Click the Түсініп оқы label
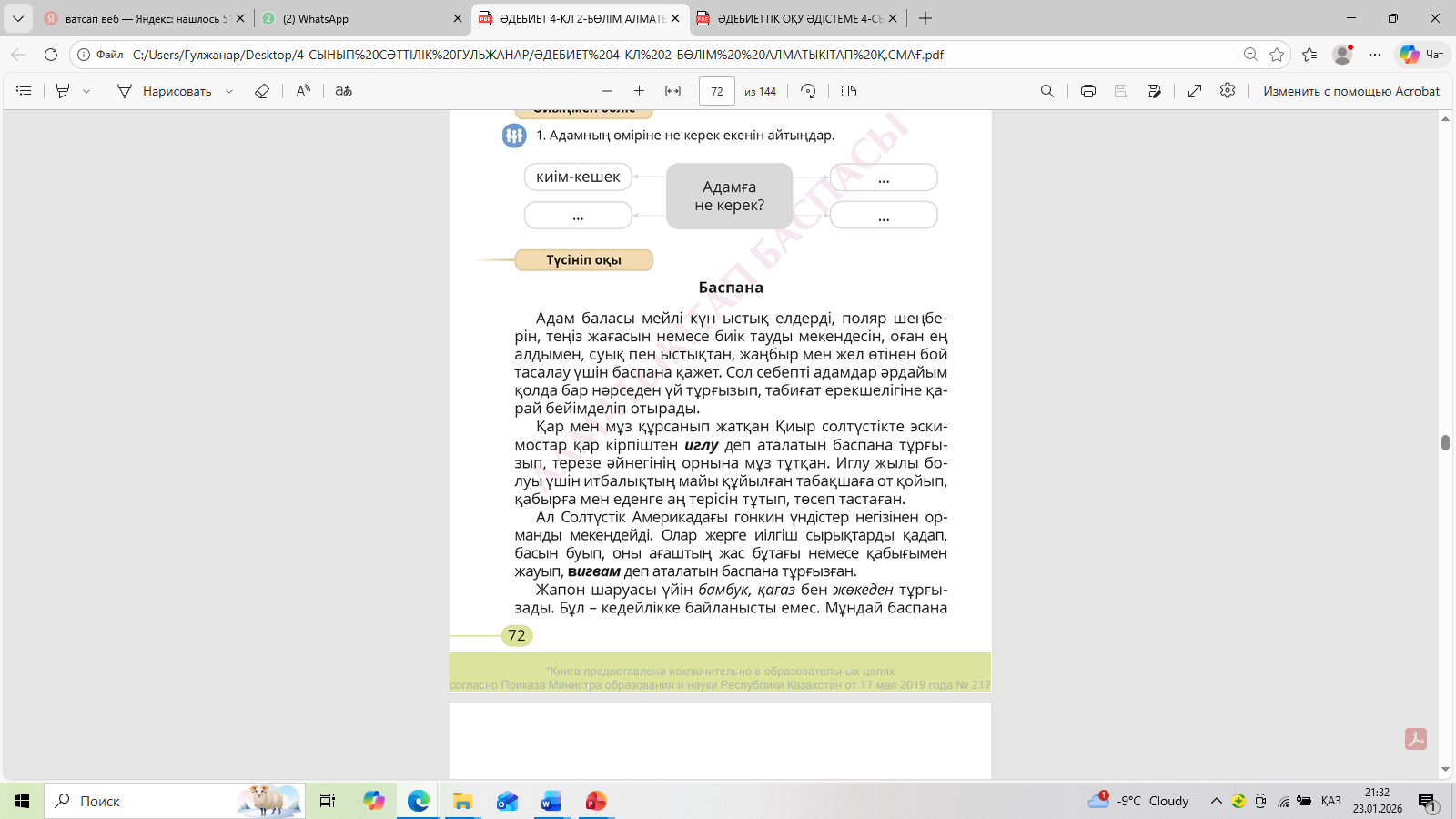 point(584,260)
